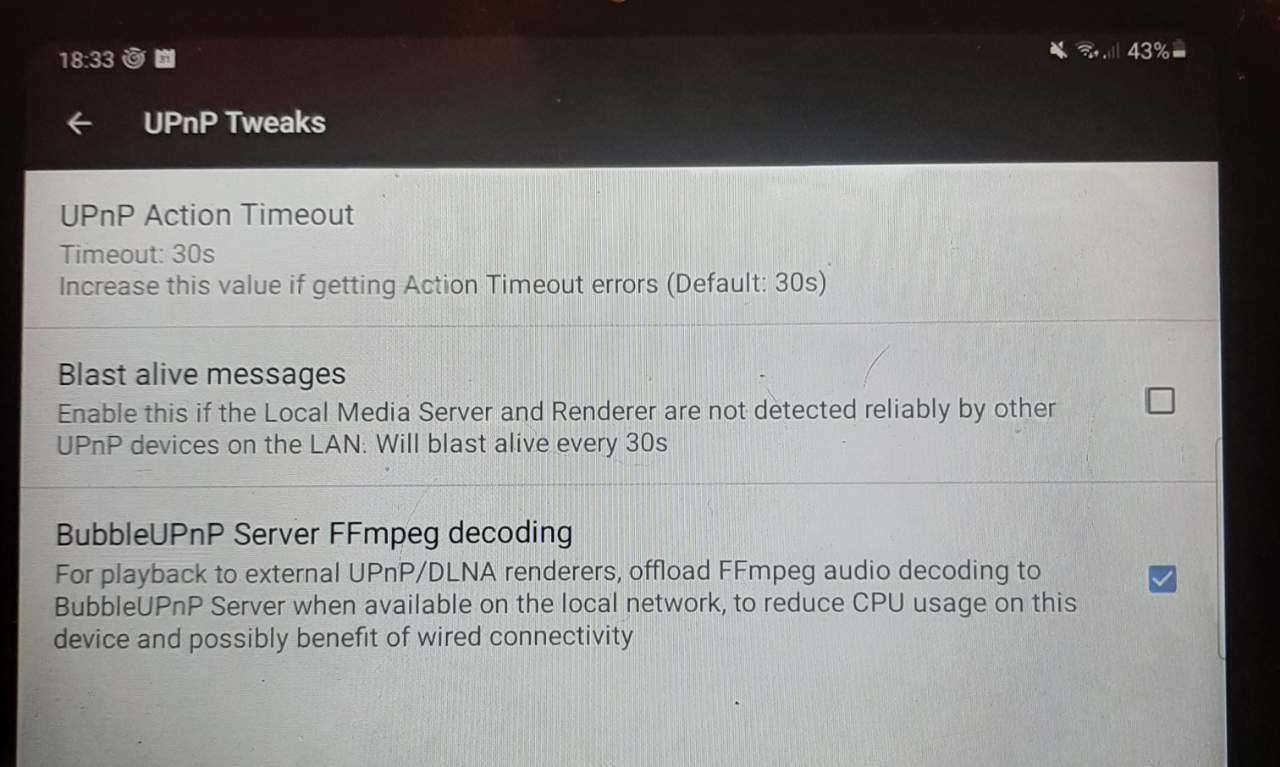
Task: Tap the back arrow icon
Action: pos(79,123)
